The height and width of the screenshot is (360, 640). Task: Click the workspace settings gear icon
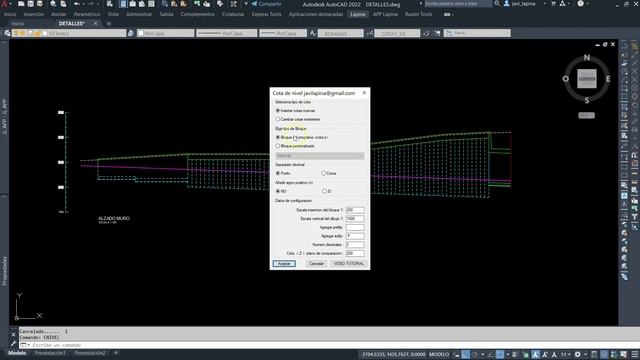tap(578, 355)
